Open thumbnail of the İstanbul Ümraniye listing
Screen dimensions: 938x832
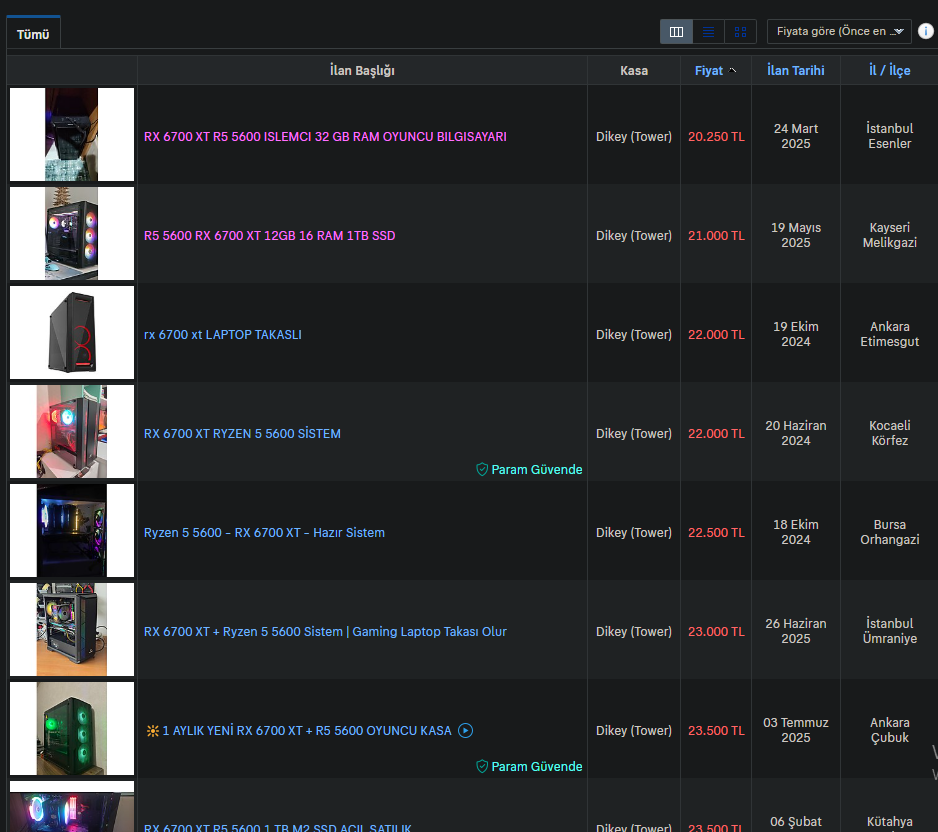[x=72, y=629]
